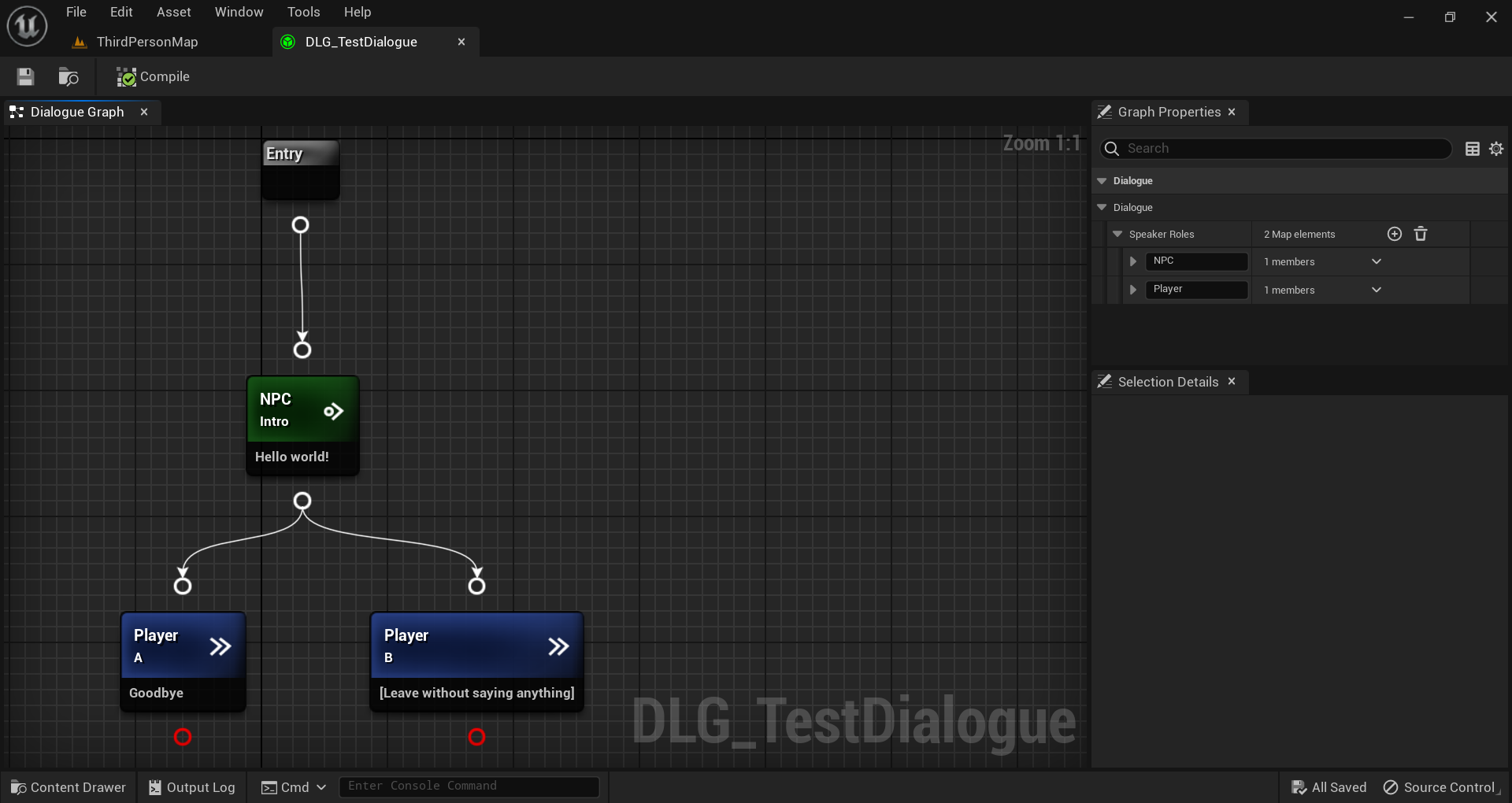
Task: Click the Enter Console Command field
Action: pyautogui.click(x=469, y=786)
